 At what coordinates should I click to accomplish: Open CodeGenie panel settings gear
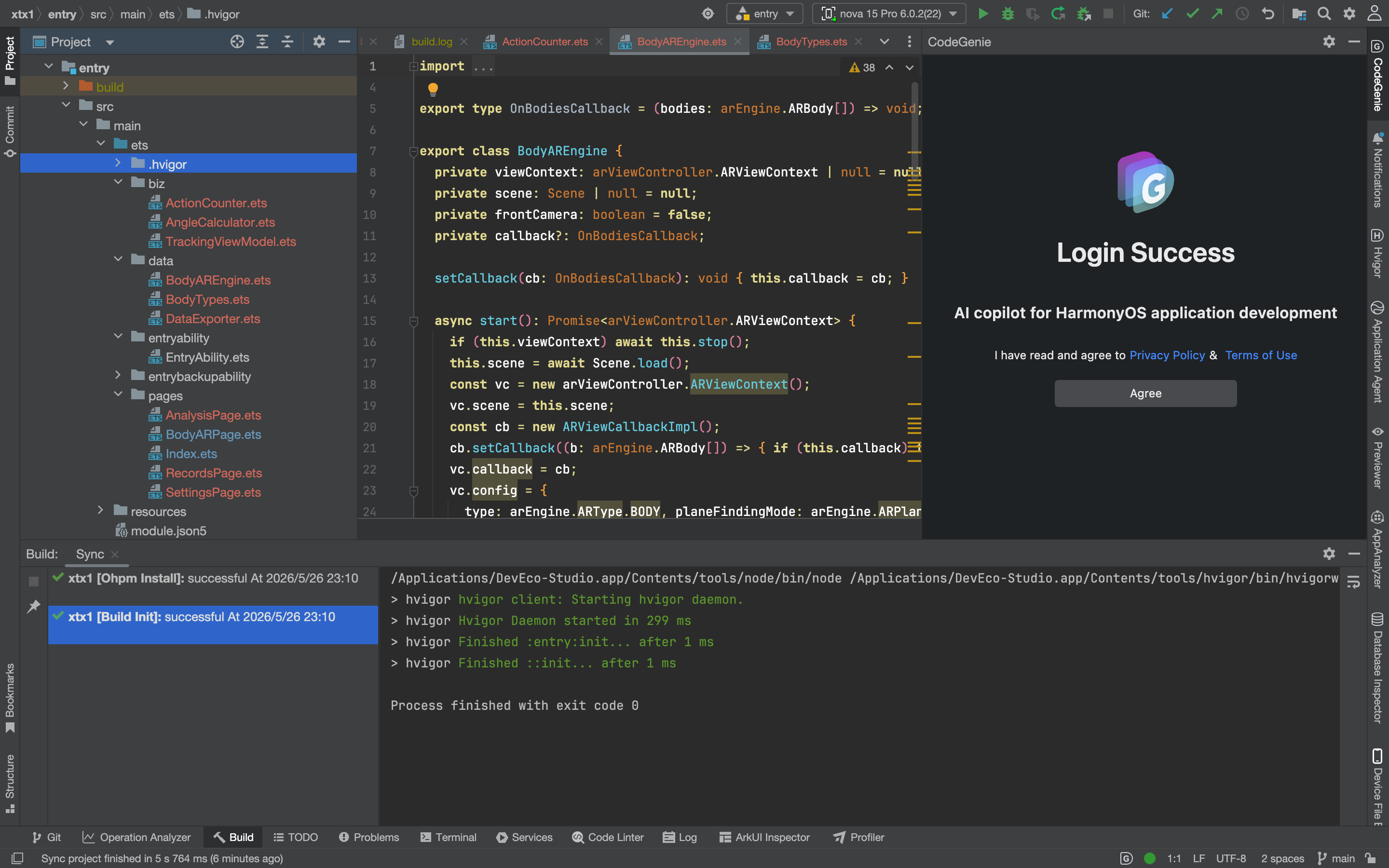coord(1329,41)
